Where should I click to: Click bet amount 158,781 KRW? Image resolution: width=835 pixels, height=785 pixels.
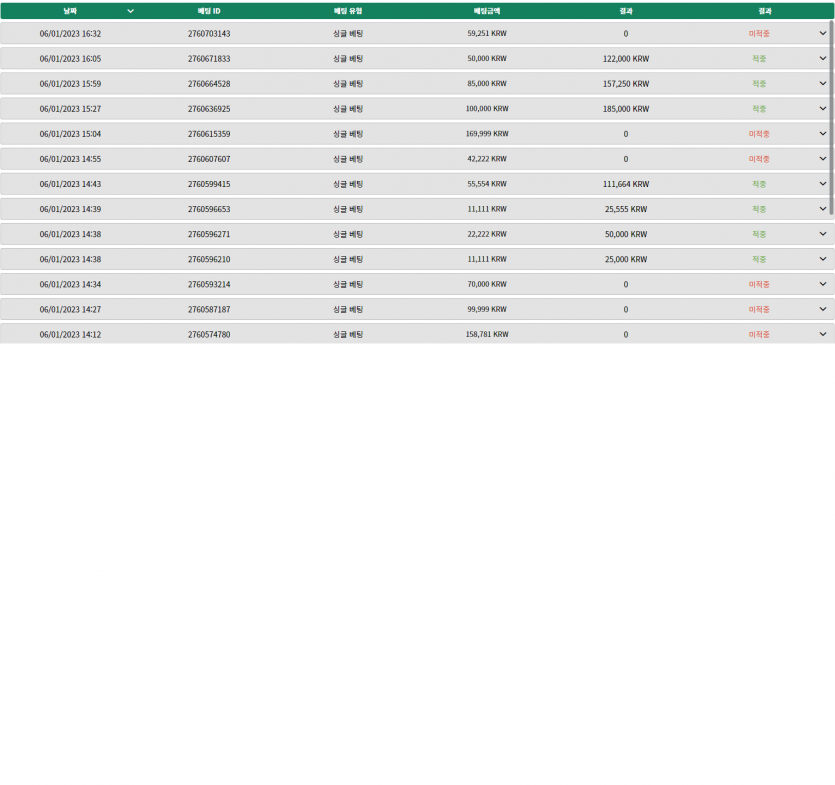pyautogui.click(x=487, y=334)
